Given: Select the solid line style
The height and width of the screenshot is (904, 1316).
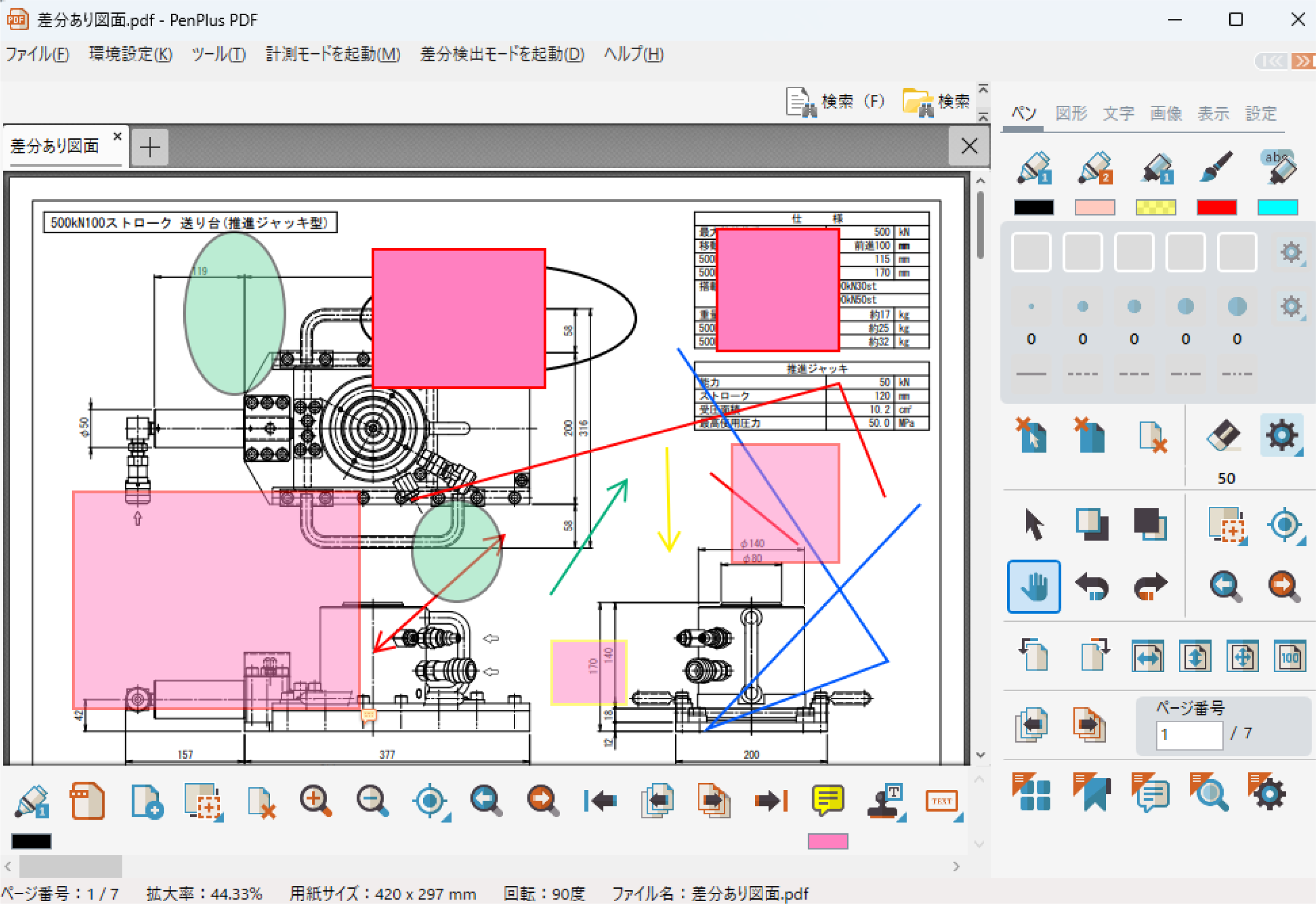Looking at the screenshot, I should pos(1031,374).
